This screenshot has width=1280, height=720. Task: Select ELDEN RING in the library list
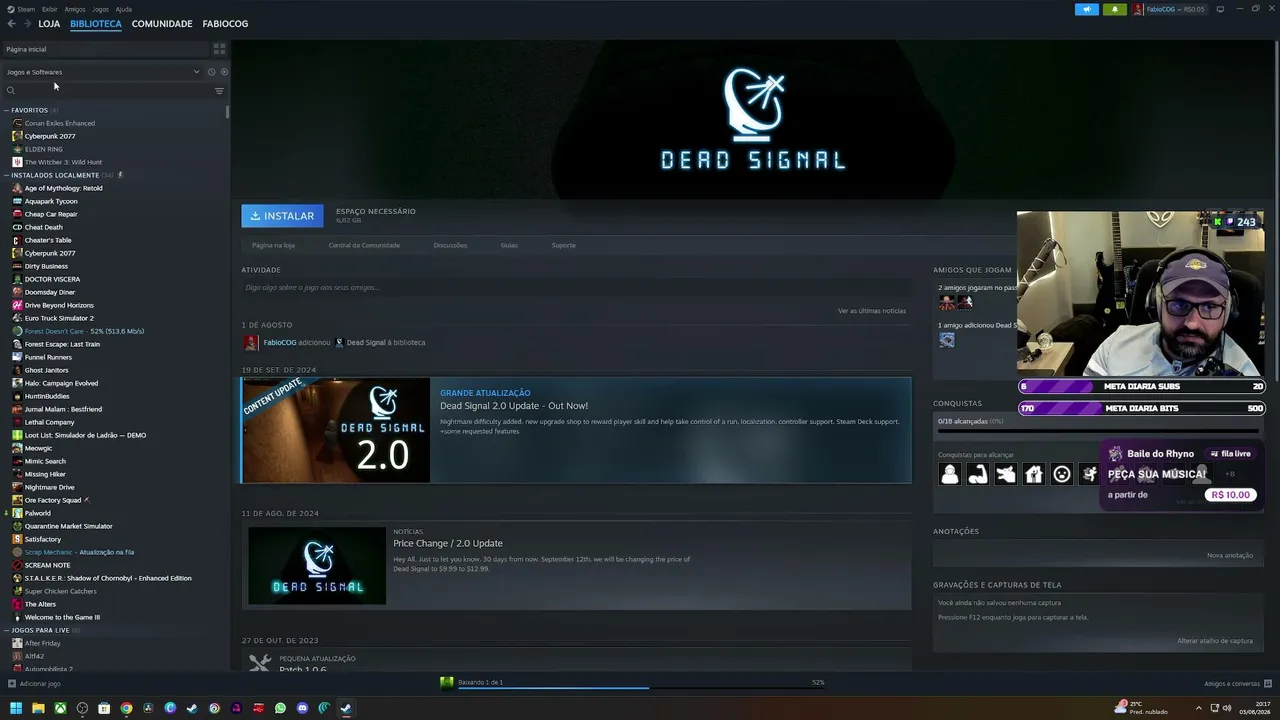[x=43, y=149]
